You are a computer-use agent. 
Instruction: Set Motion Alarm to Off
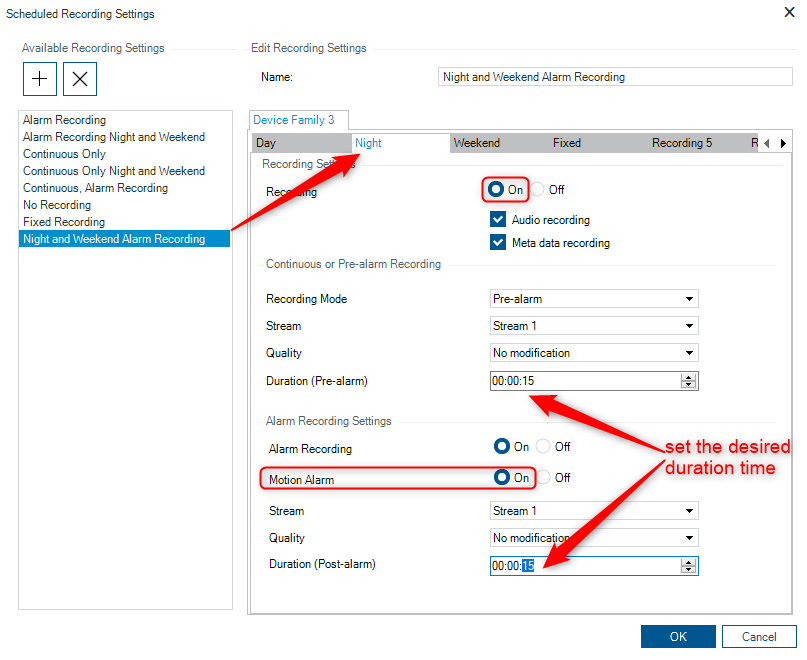(544, 478)
